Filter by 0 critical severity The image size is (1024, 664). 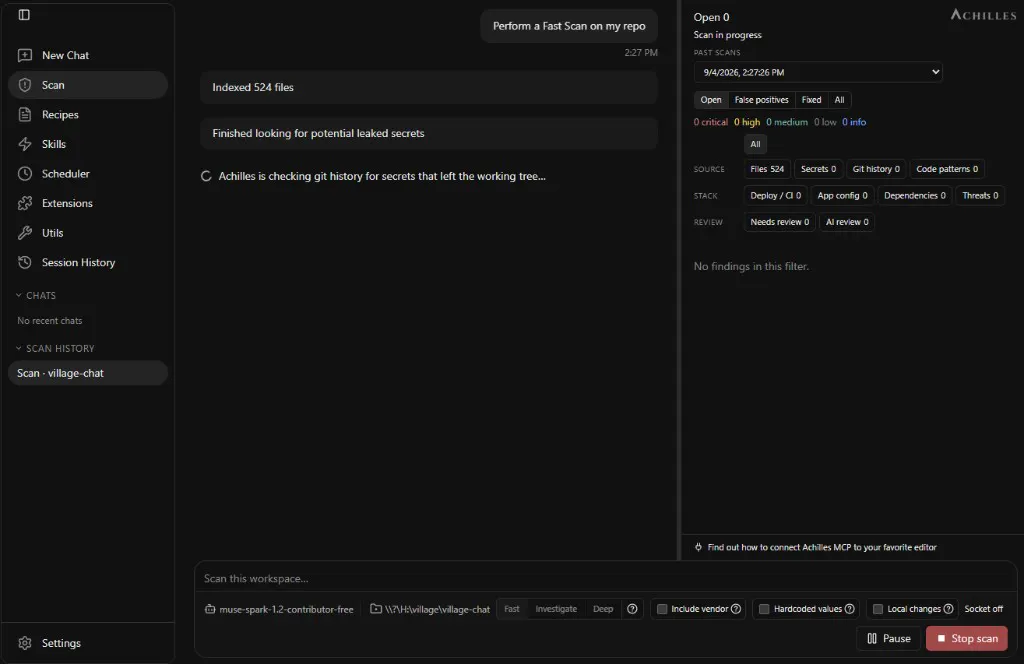pos(711,122)
